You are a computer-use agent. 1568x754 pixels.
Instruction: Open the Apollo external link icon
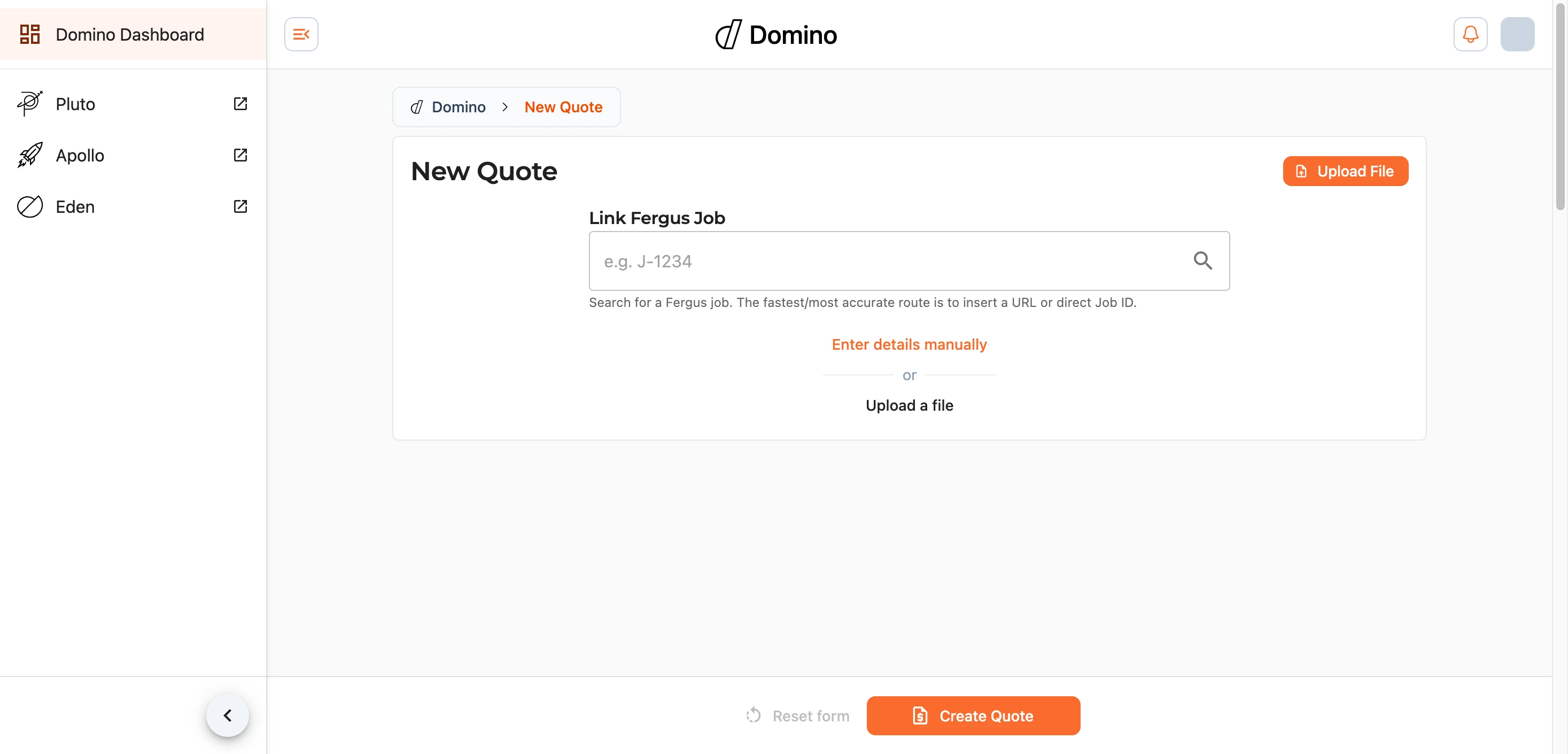(x=240, y=155)
